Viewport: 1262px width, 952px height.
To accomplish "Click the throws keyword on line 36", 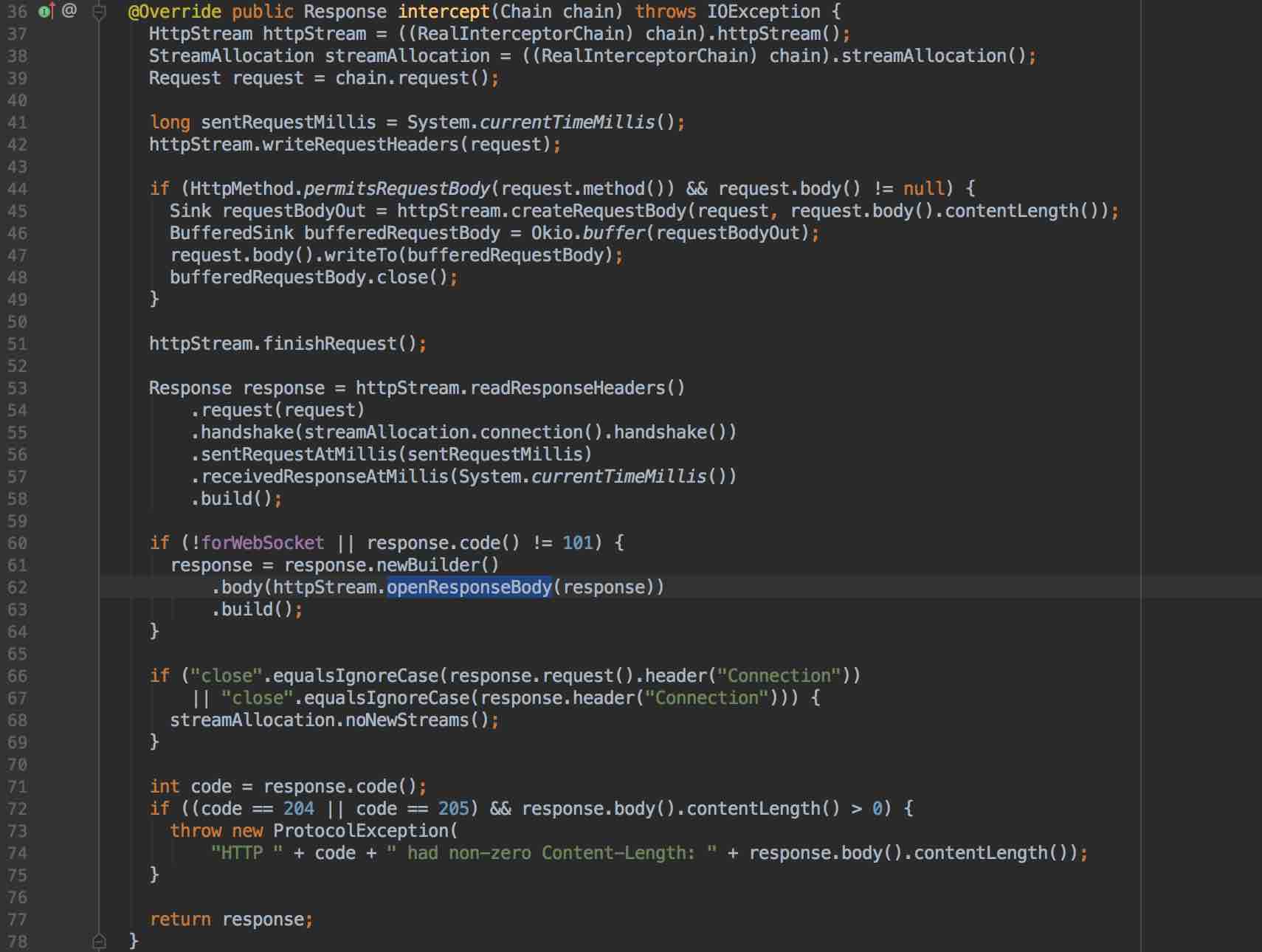I will pos(666,12).
